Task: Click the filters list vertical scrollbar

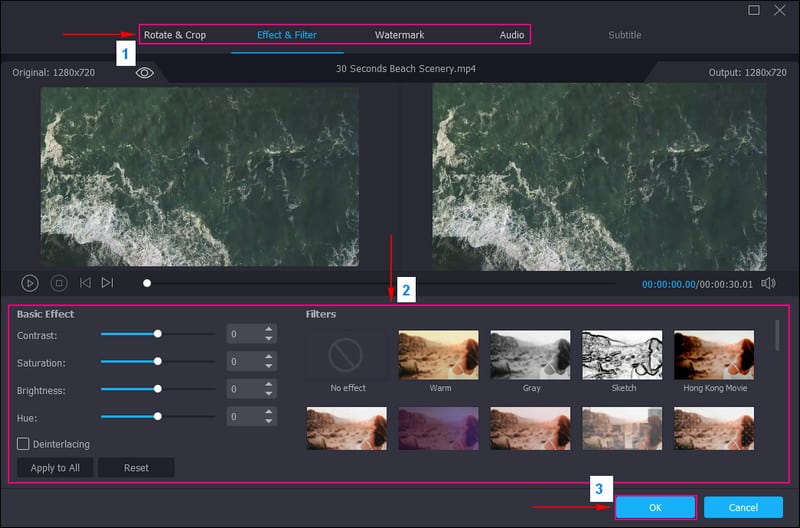Action: coord(777,336)
